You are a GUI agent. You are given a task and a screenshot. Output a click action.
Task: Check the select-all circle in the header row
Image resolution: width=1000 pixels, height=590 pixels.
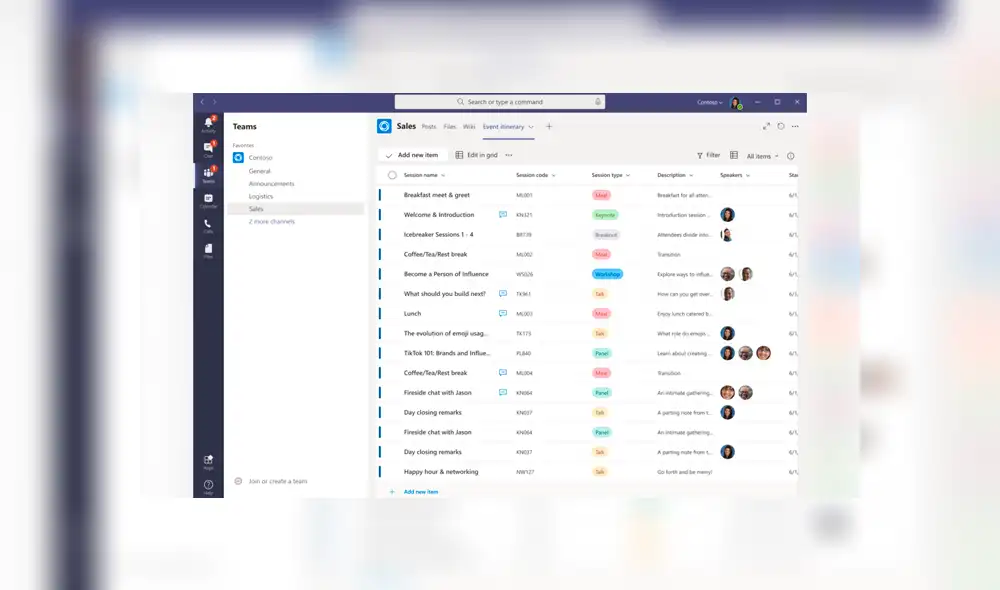coord(391,174)
